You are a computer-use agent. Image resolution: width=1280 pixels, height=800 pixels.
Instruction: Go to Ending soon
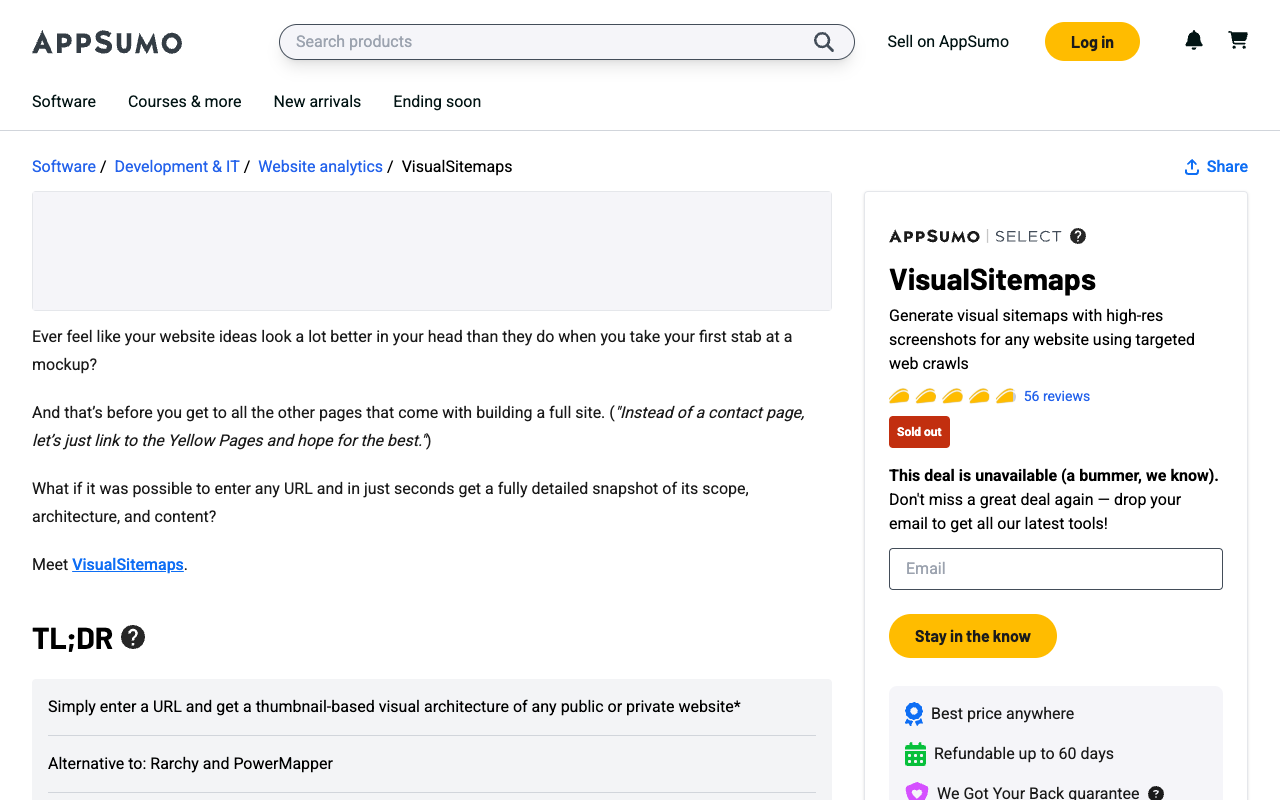[437, 101]
